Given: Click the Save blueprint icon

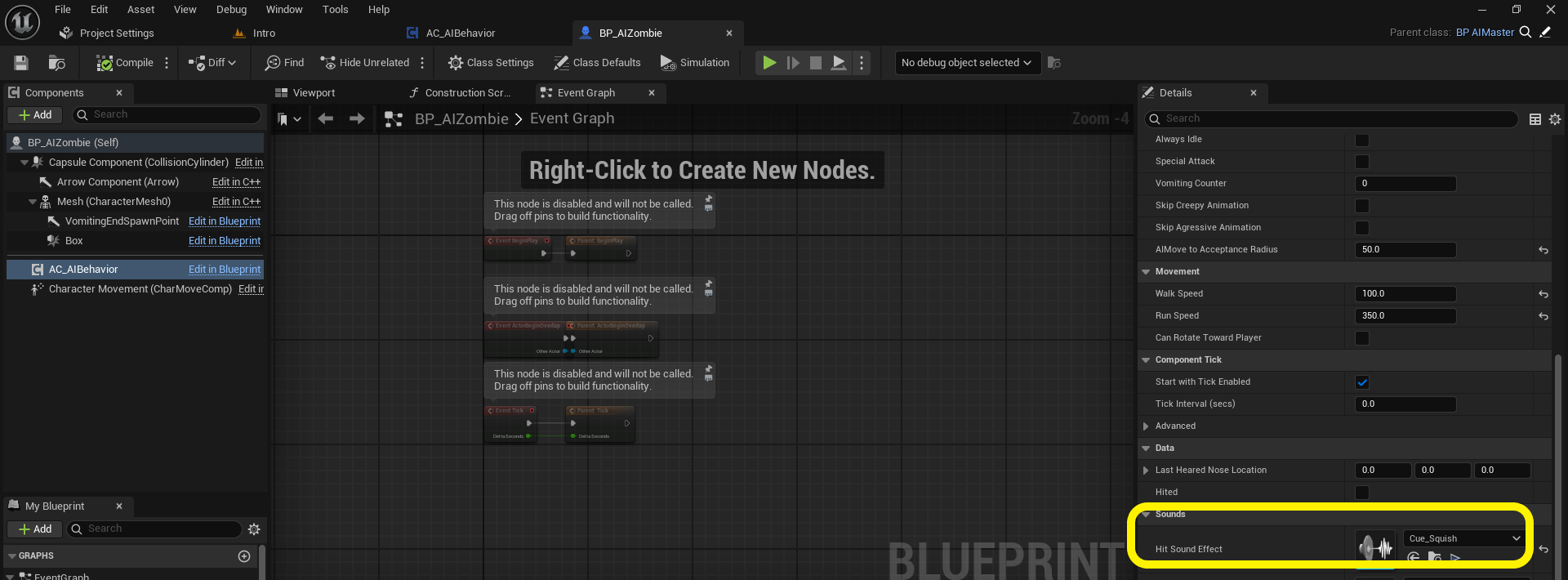Looking at the screenshot, I should coord(21,63).
